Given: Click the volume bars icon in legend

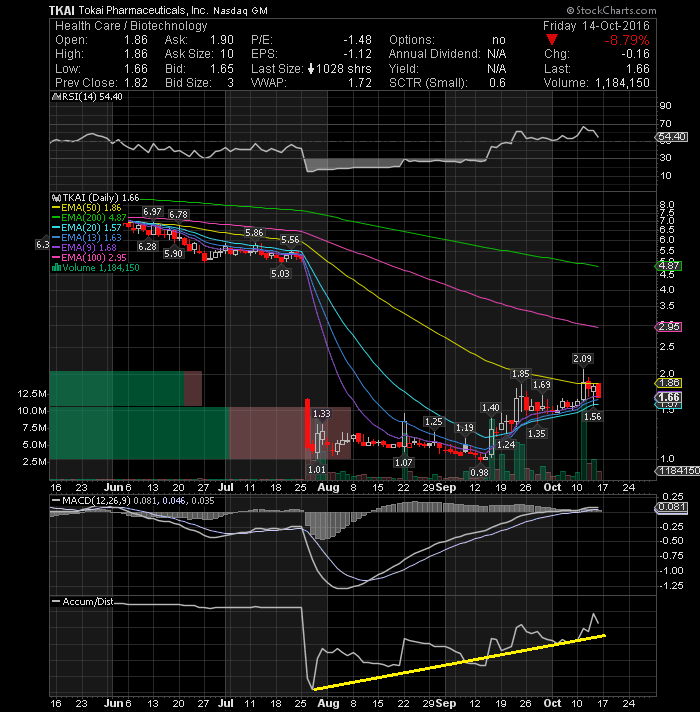Looking at the screenshot, I should pyautogui.click(x=56, y=268).
